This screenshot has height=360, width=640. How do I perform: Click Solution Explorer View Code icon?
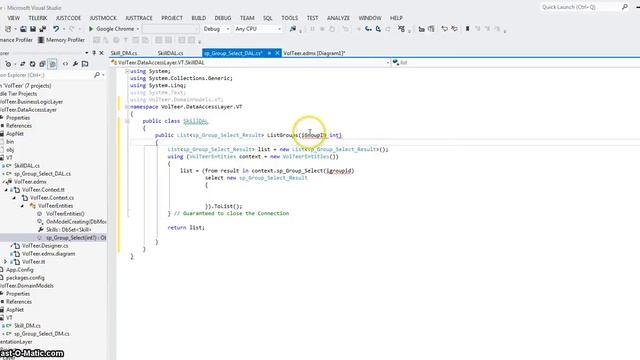[65, 64]
